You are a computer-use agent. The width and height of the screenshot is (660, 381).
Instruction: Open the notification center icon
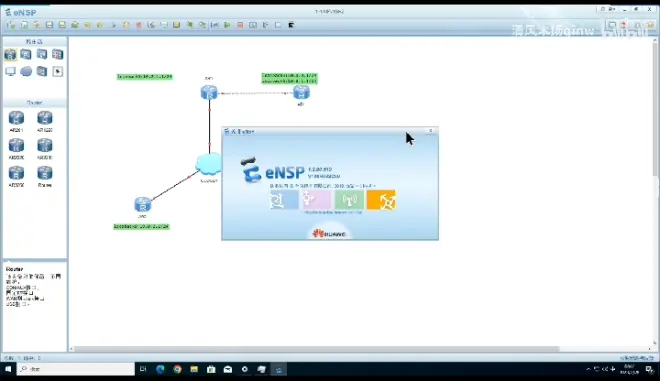[650, 370]
